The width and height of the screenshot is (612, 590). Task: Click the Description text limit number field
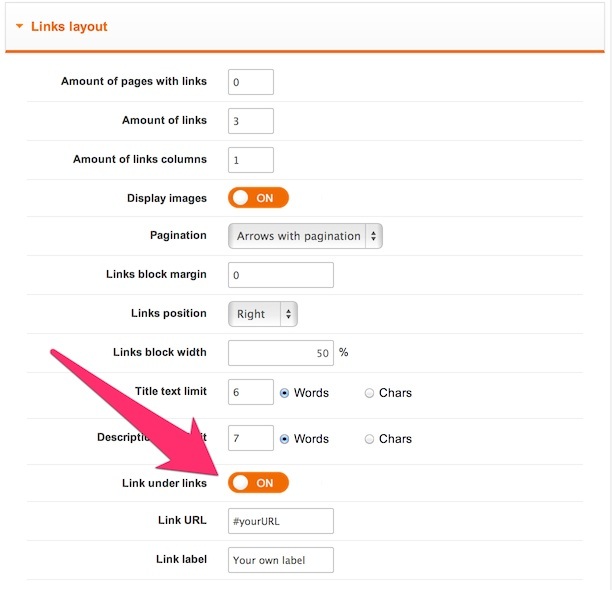251,438
